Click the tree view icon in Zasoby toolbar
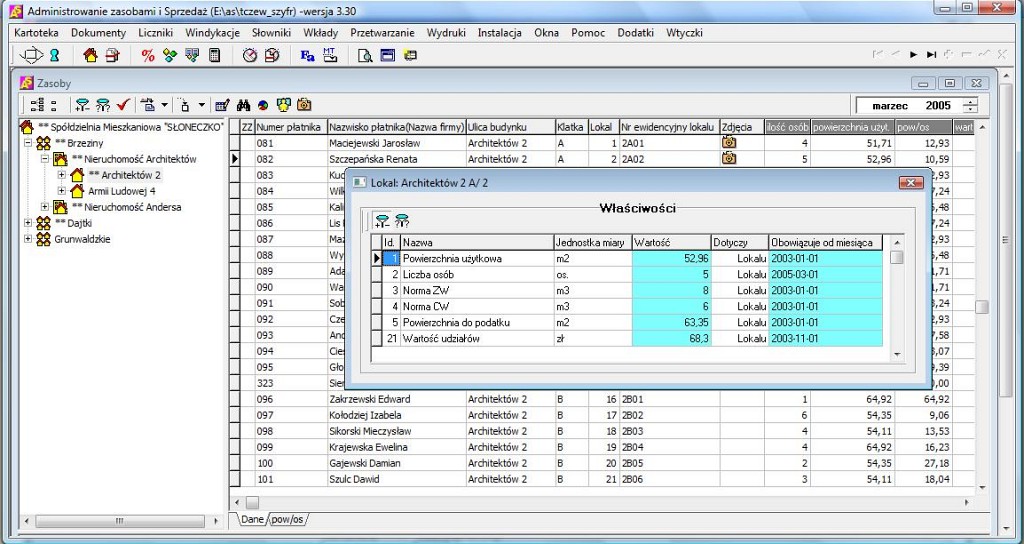Viewport: 1024px width, 544px height. [x=37, y=104]
